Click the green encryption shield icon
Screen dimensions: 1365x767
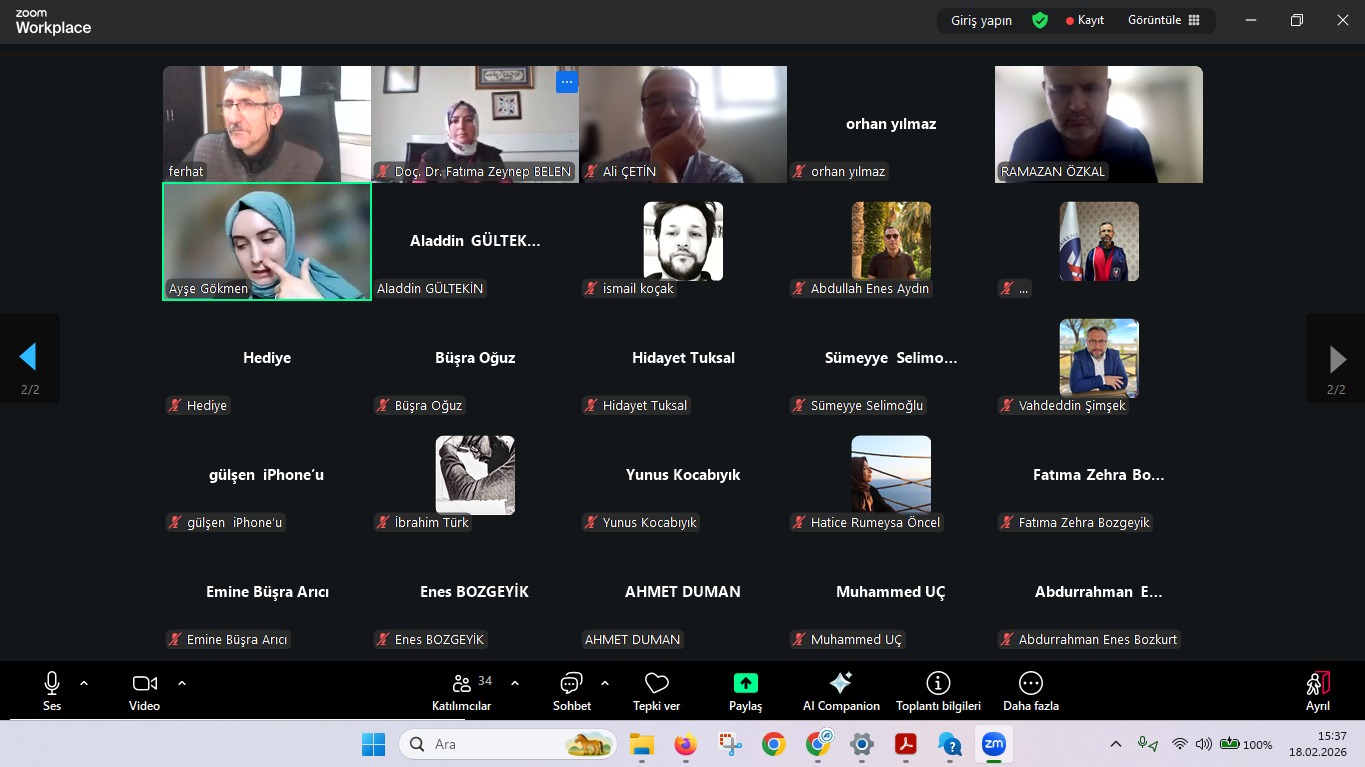coord(1040,20)
